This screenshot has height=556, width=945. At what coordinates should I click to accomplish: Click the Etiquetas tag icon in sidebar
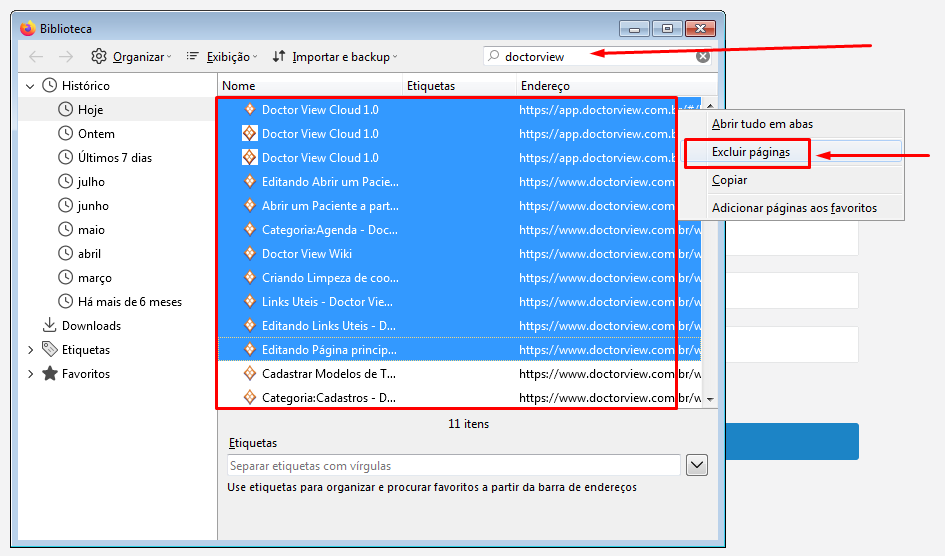[49, 350]
